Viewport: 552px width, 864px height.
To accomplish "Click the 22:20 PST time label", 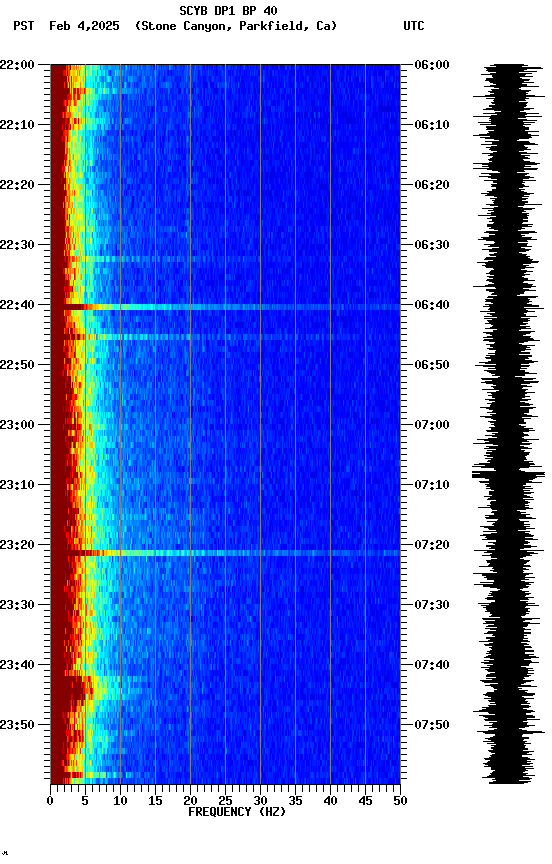I will (x=17, y=185).
